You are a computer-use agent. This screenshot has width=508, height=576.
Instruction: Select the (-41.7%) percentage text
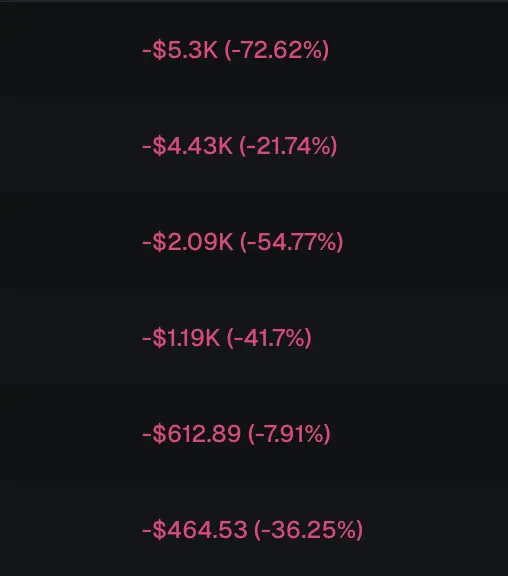pyautogui.click(x=269, y=338)
